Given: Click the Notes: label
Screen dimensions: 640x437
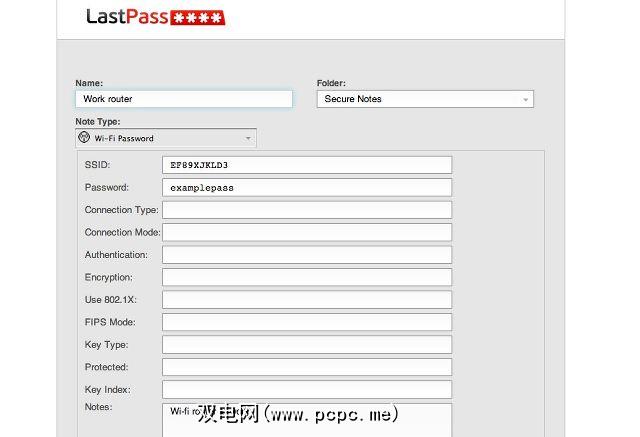Looking at the screenshot, I should pos(98,407).
